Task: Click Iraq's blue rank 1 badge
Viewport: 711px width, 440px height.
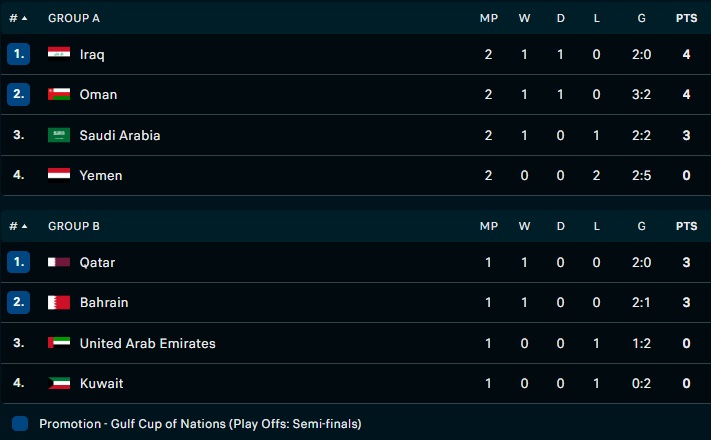Action: tap(19, 54)
